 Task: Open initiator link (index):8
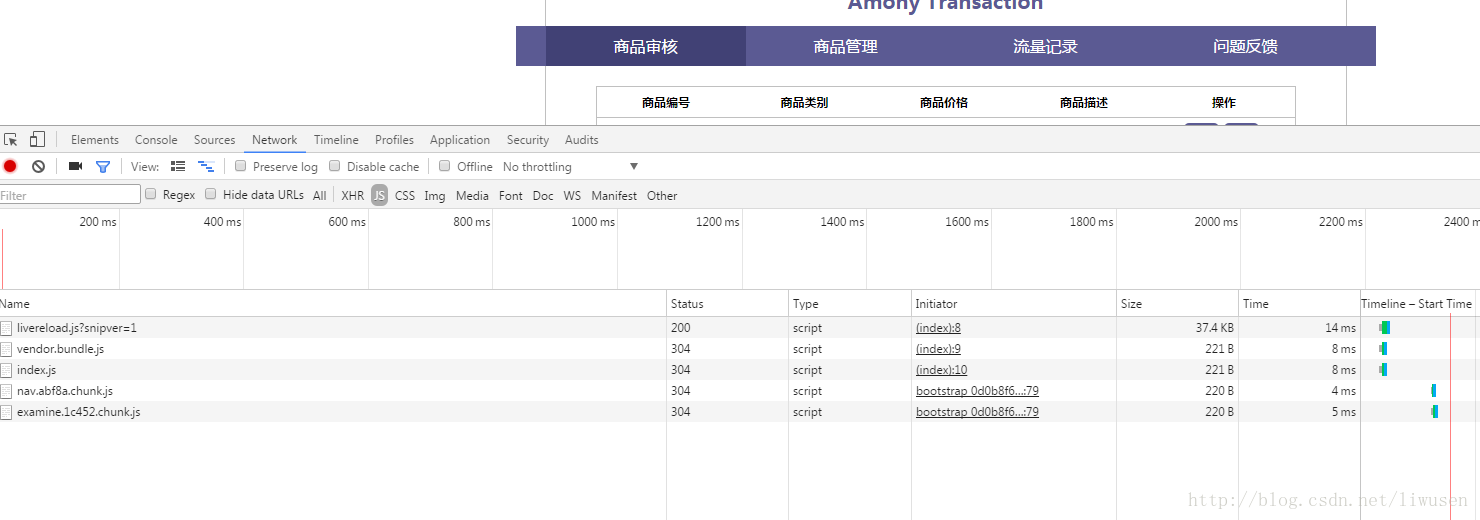938,328
